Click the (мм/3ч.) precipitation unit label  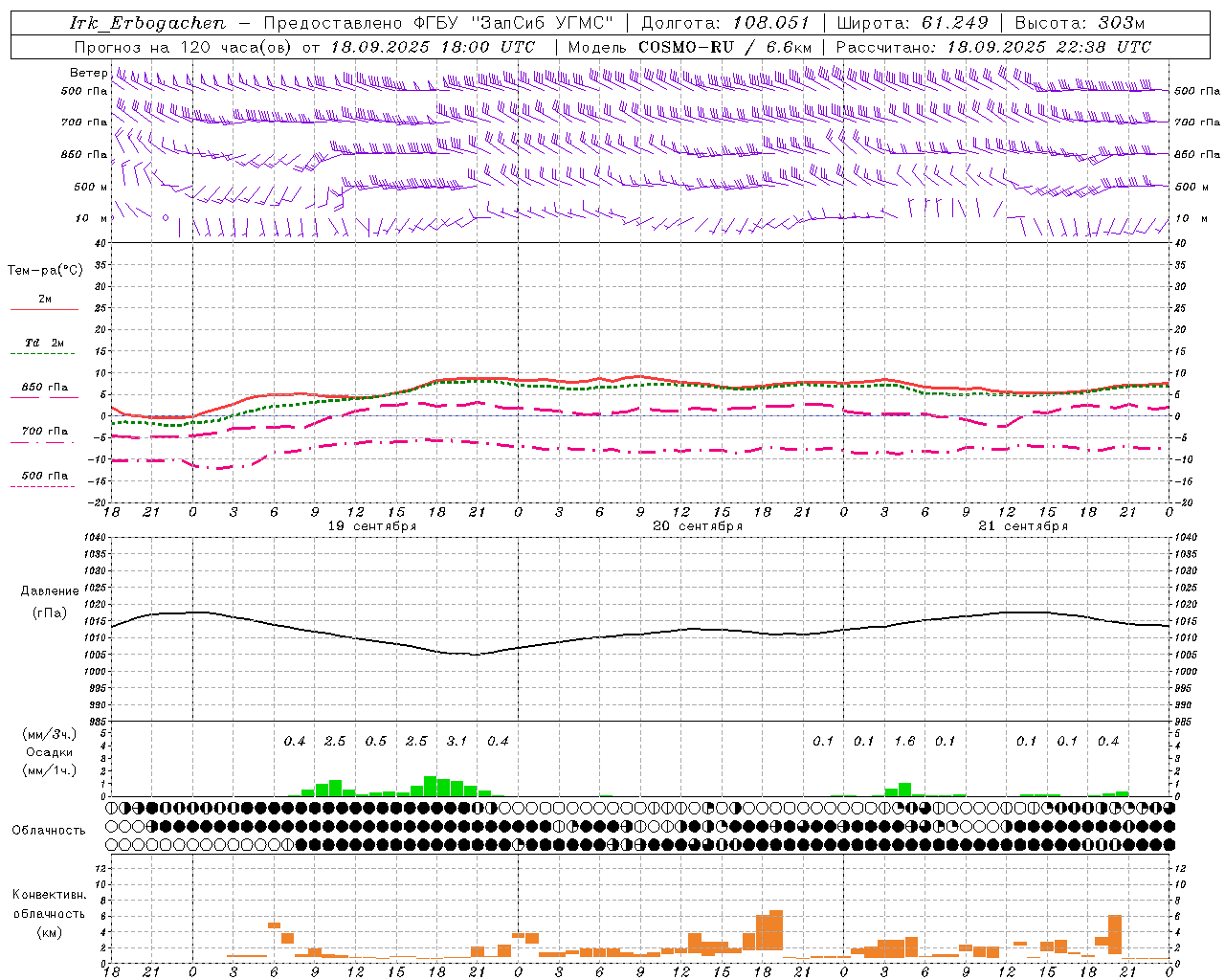(x=50, y=735)
